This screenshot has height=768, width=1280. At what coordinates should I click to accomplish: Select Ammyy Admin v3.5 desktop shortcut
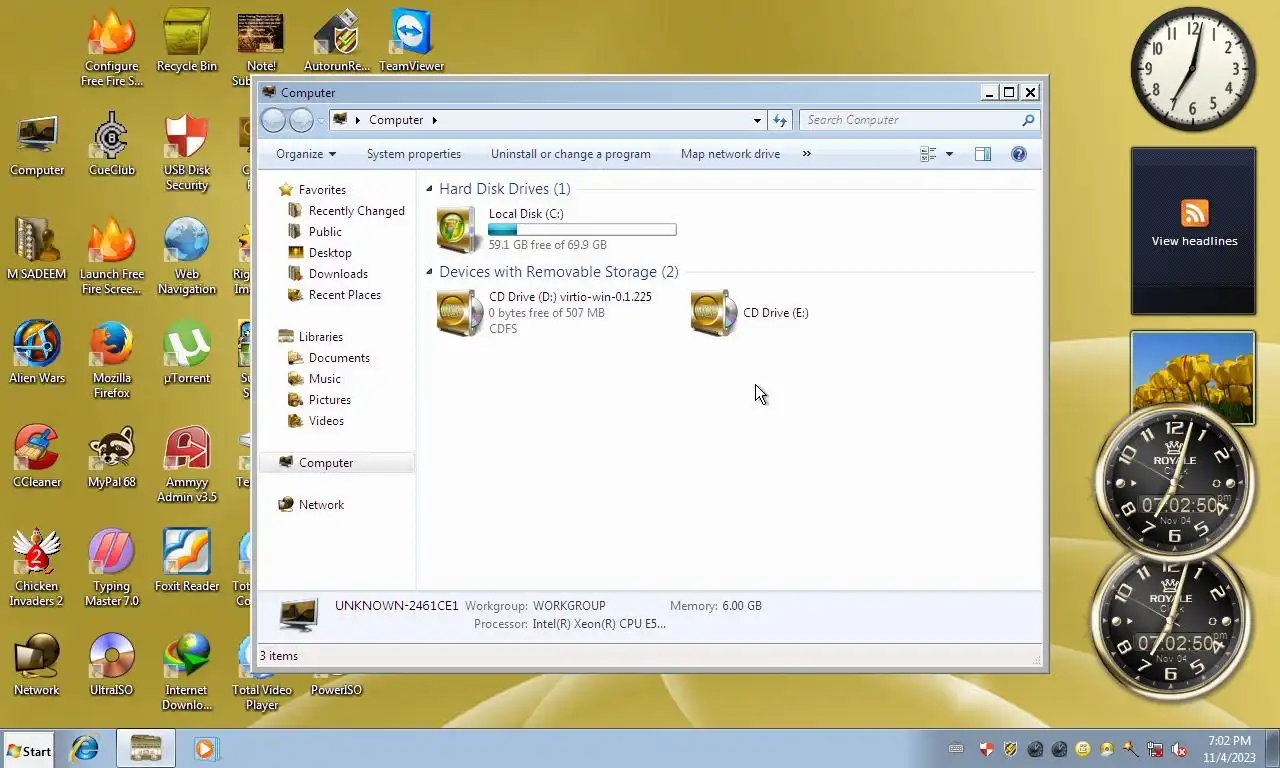(187, 464)
